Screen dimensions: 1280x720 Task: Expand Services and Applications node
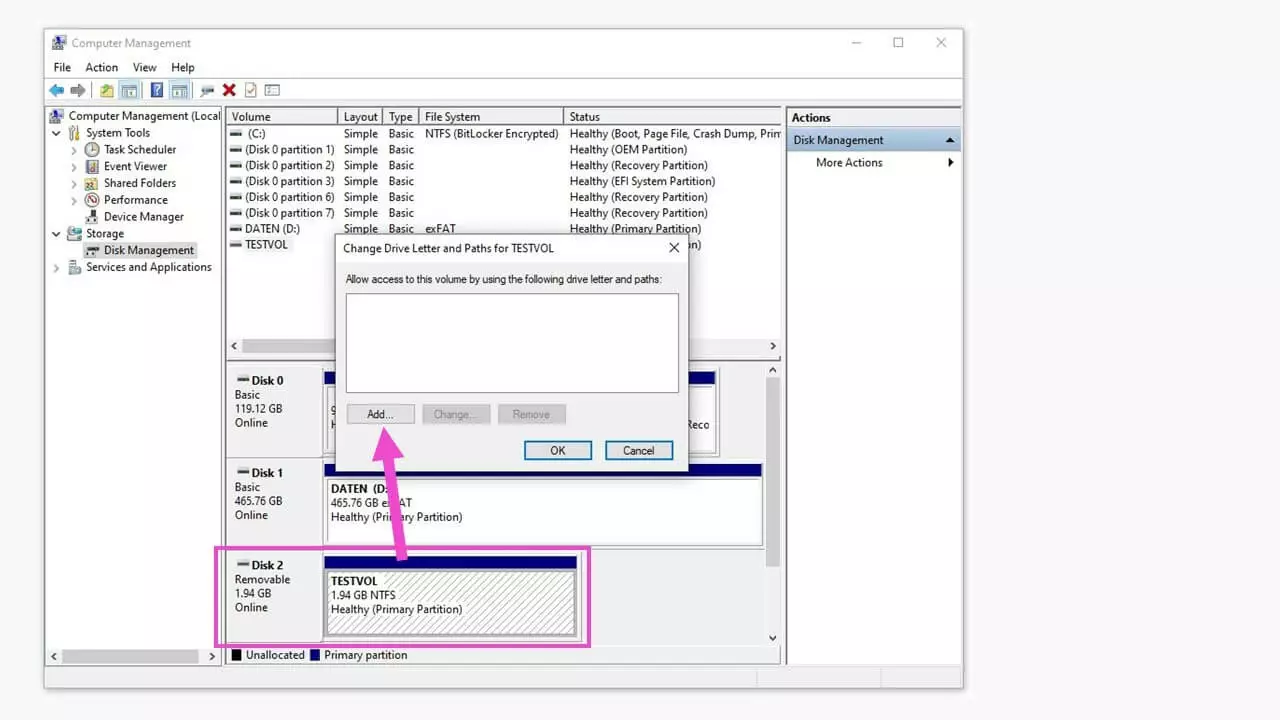[x=57, y=268]
